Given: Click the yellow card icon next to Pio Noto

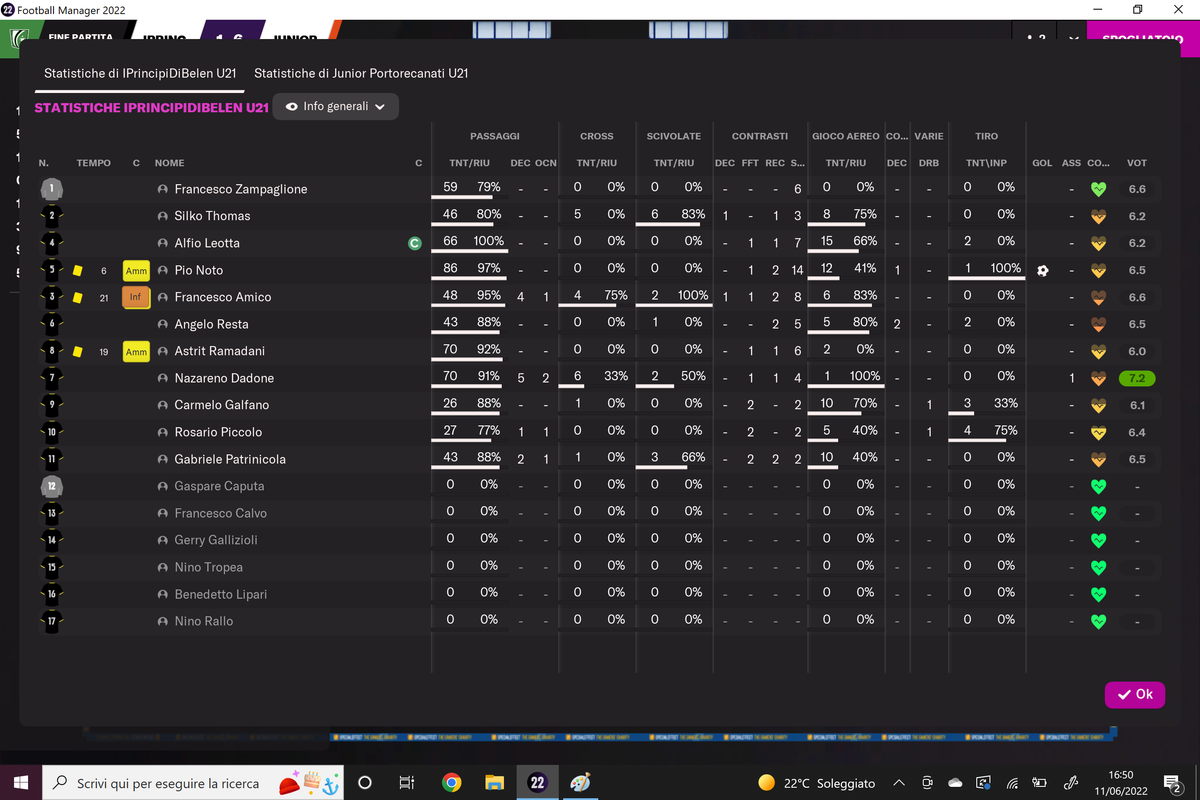Looking at the screenshot, I should coord(77,270).
